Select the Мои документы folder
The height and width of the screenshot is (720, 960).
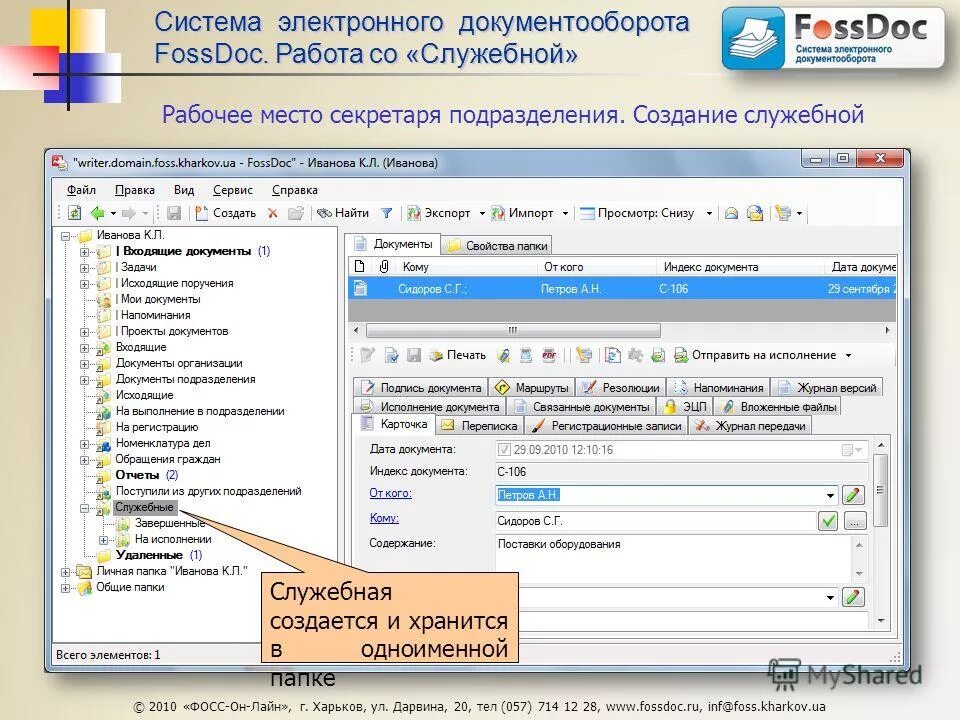pos(160,299)
